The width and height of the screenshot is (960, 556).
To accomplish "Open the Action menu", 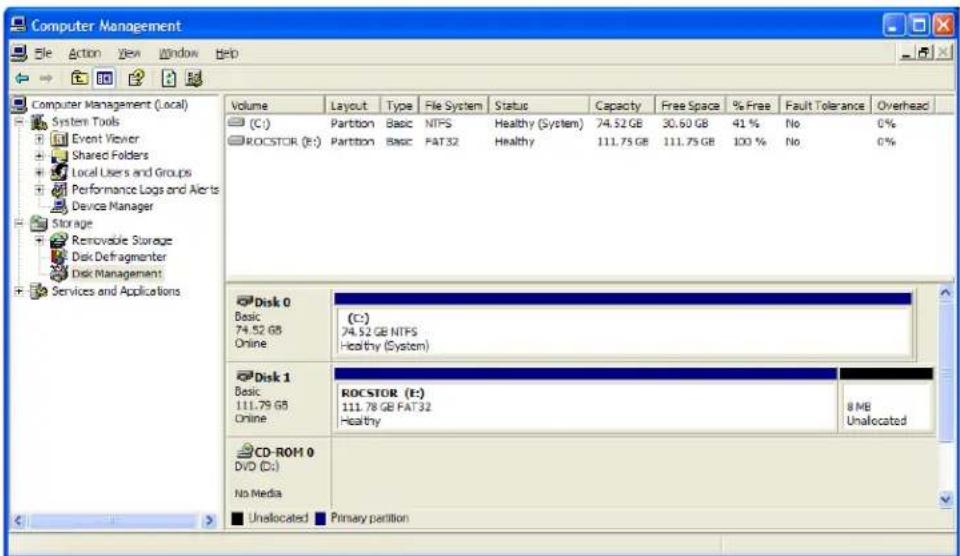I will click(84, 53).
